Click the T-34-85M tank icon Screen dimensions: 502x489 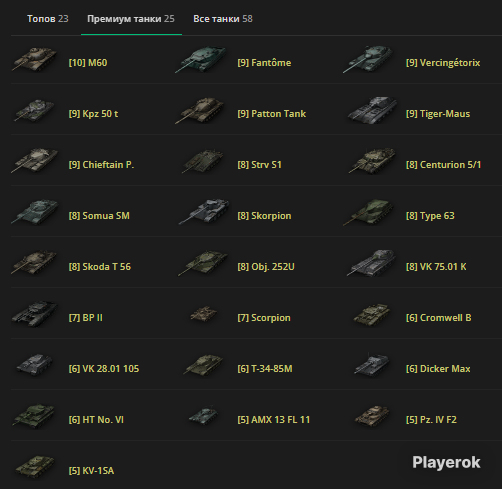point(203,365)
